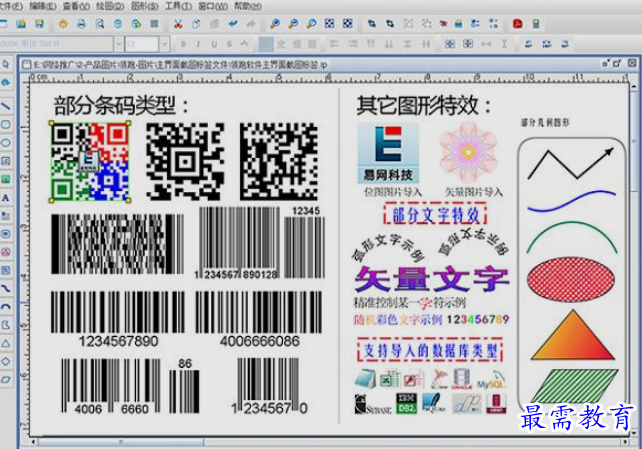Click the copy icon in the toolbar
This screenshot has height=449, width=642.
[x=196, y=24]
